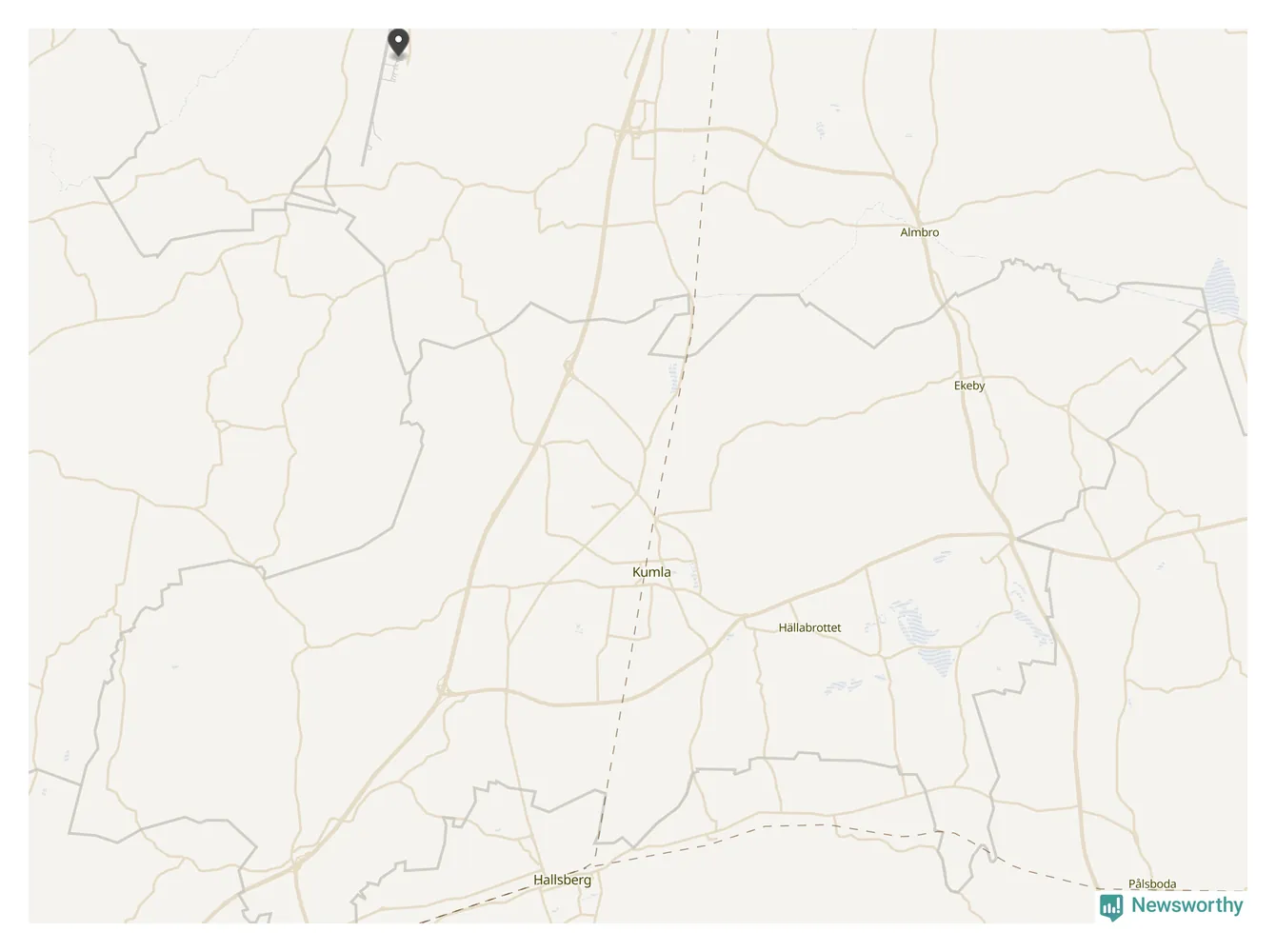
Task: Click the Ekeby place label
Action: tap(969, 386)
